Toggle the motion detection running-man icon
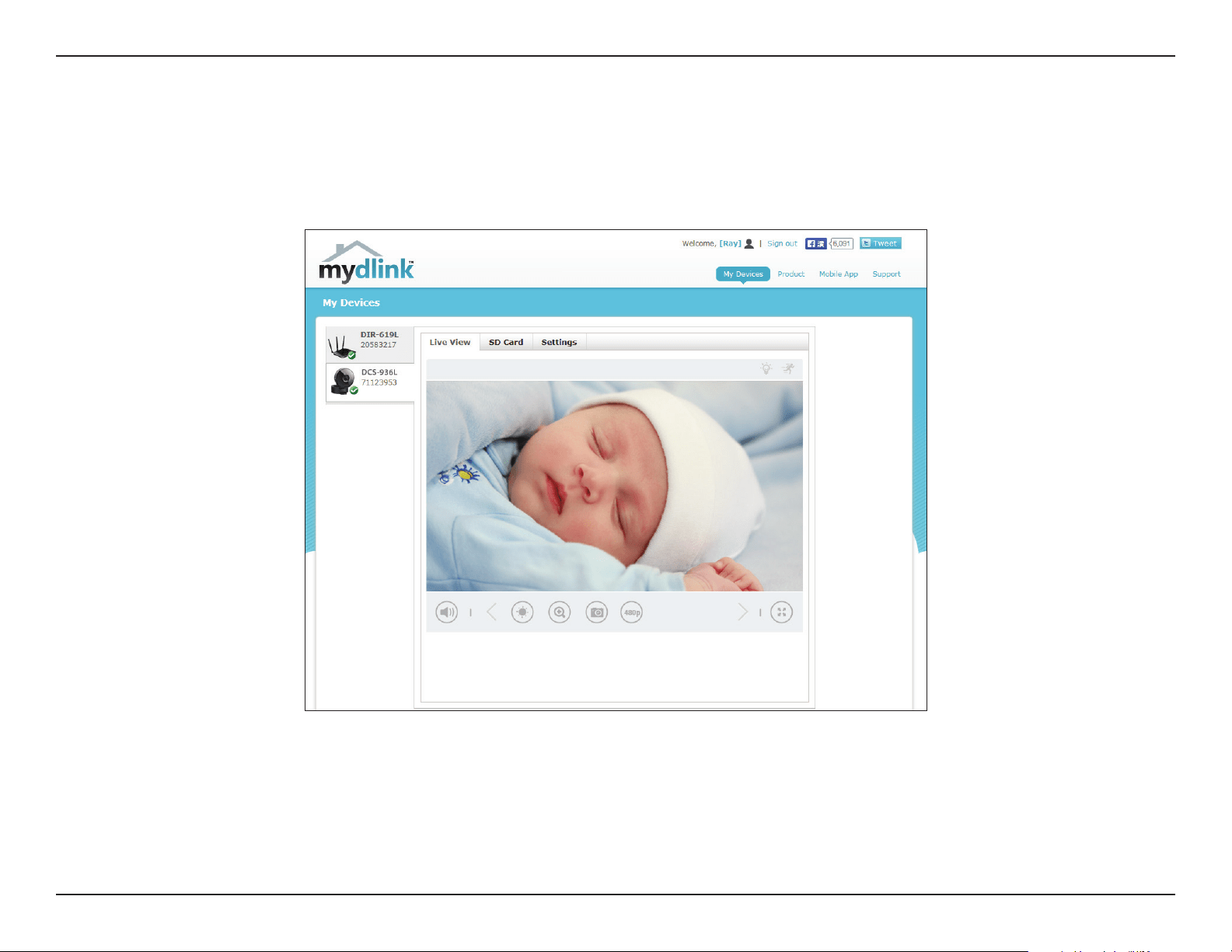This screenshot has height=952, width=1232. coord(789,368)
